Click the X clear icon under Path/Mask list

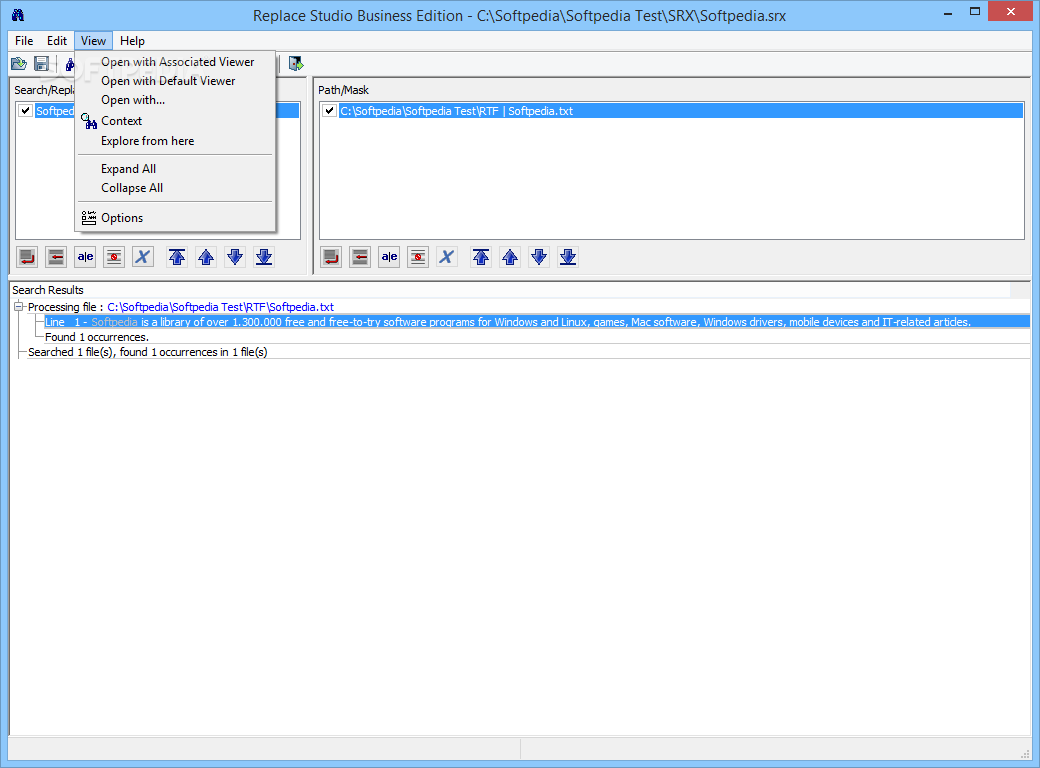tap(447, 257)
